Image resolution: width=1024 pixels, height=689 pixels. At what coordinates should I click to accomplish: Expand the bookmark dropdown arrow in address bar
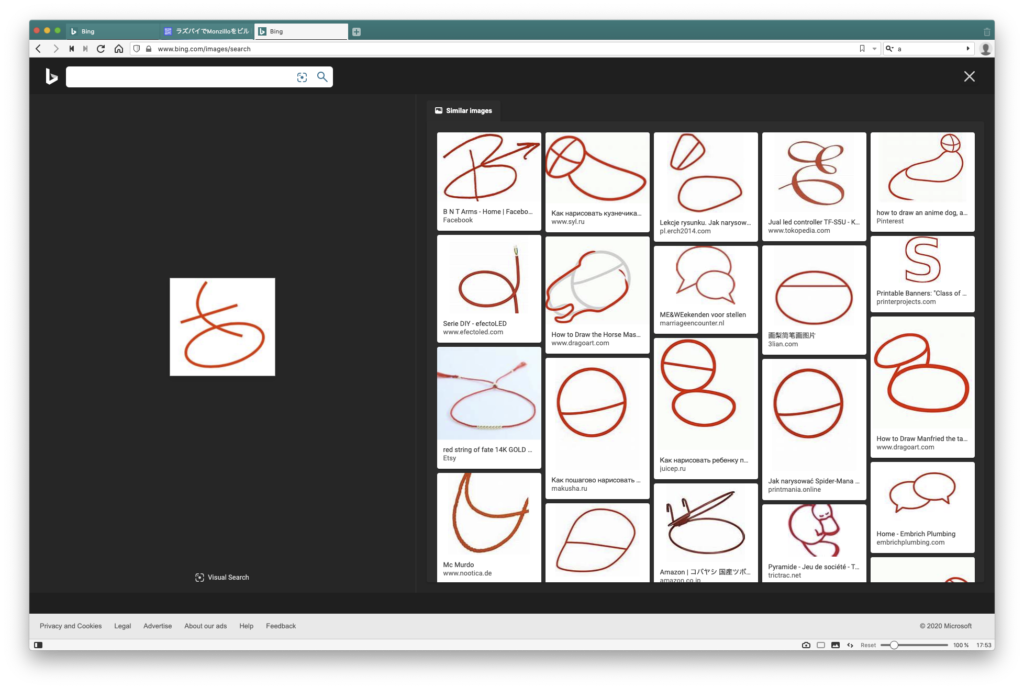pyautogui.click(x=874, y=48)
